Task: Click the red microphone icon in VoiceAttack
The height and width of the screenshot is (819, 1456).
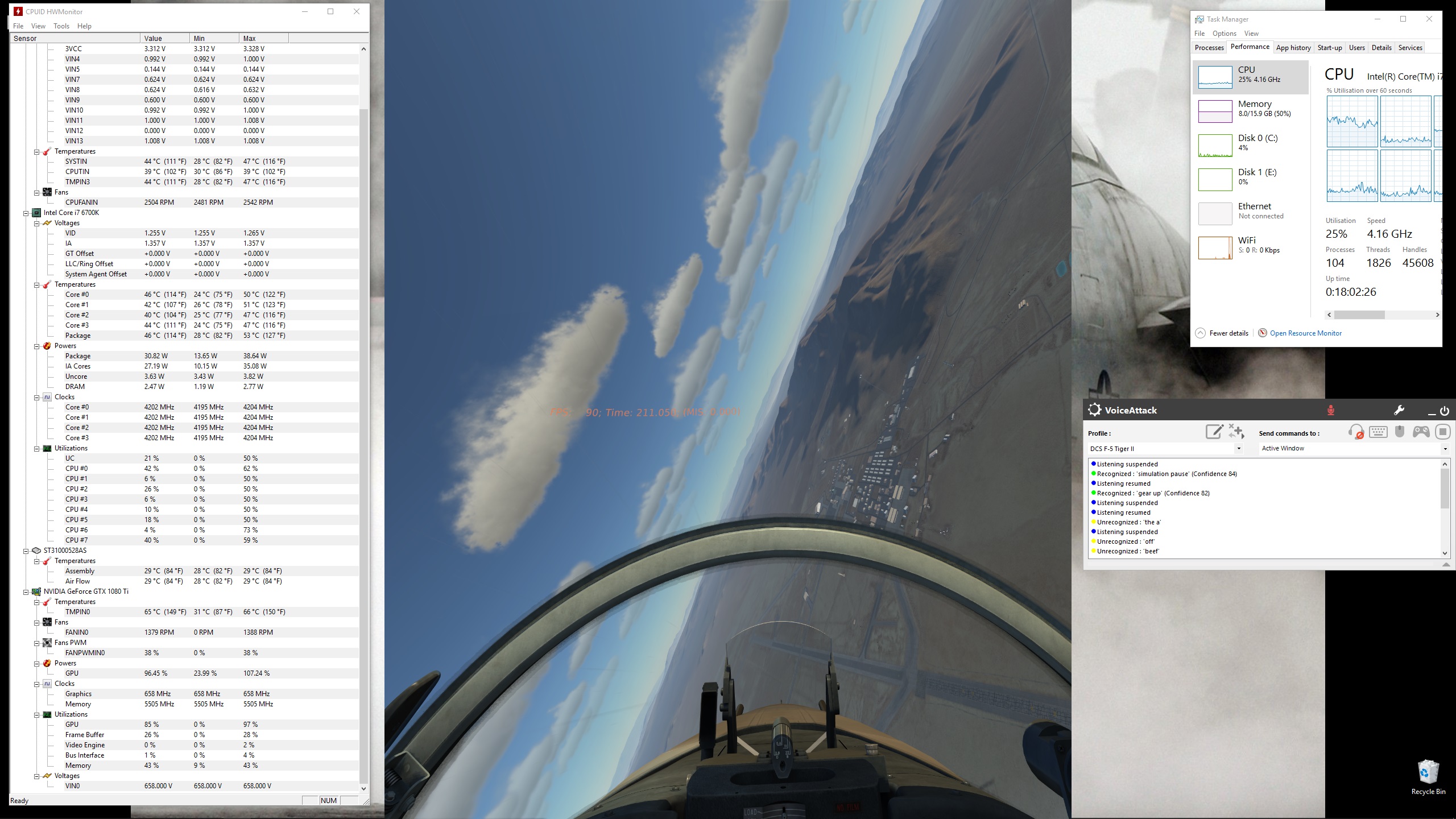Action: click(x=1330, y=410)
